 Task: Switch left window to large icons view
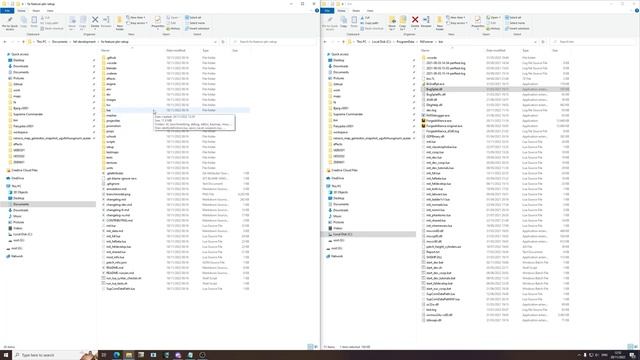[316, 347]
